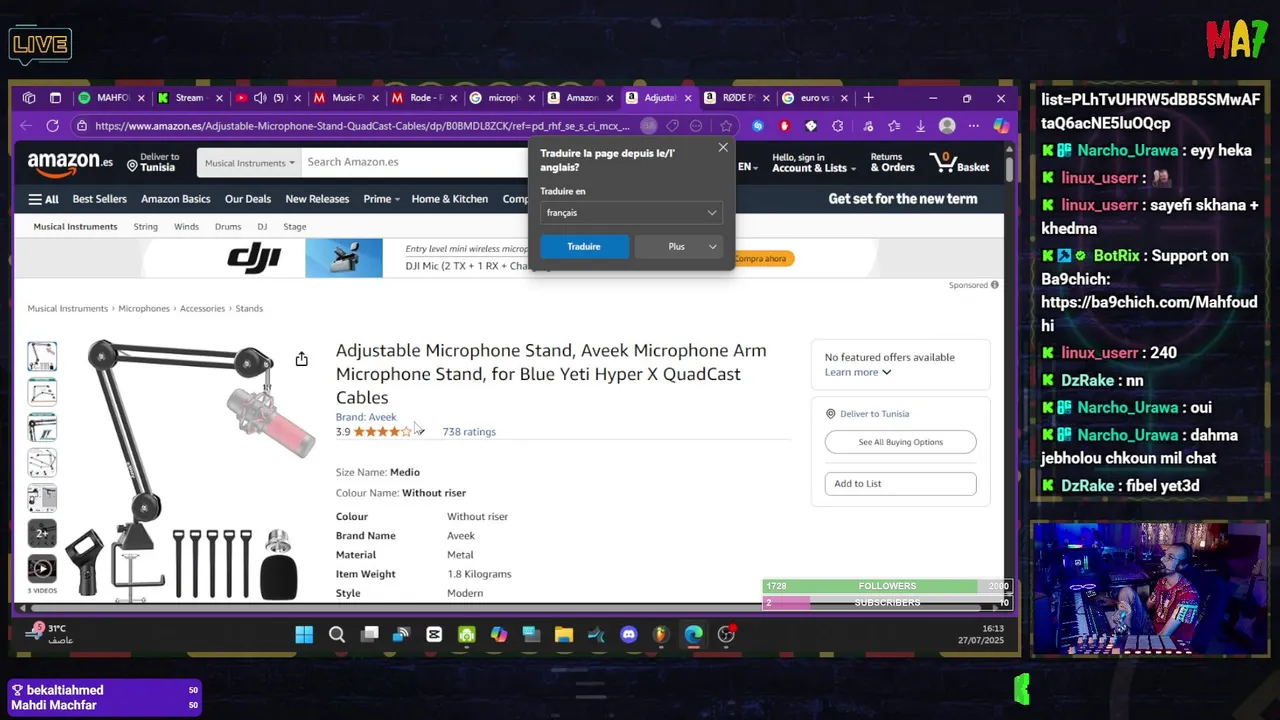Open the Deliver to Tunisia location selector
The image size is (1280, 720).
153,162
